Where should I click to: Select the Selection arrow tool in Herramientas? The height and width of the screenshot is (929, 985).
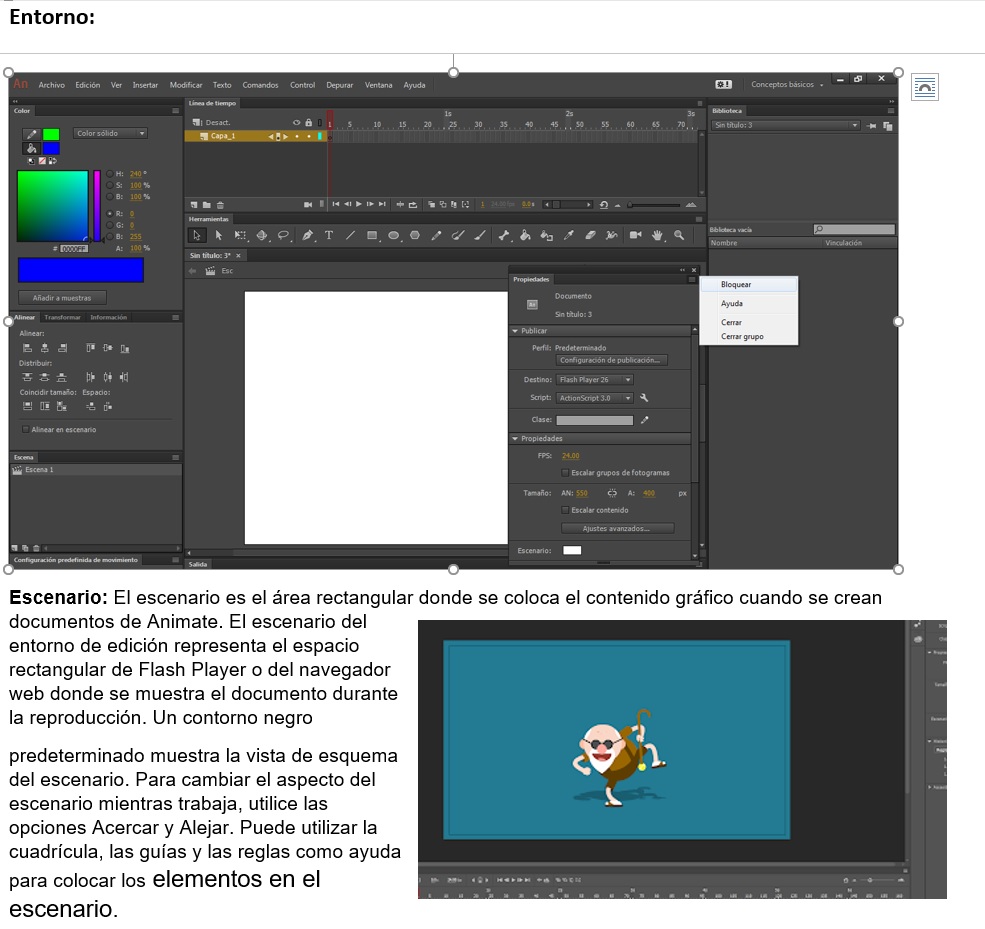point(197,236)
